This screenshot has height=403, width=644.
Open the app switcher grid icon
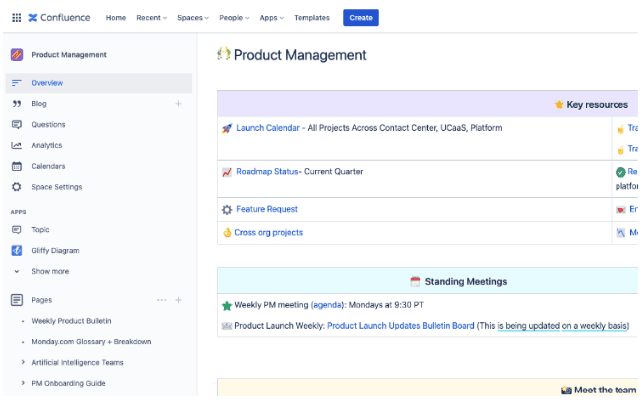[16, 17]
